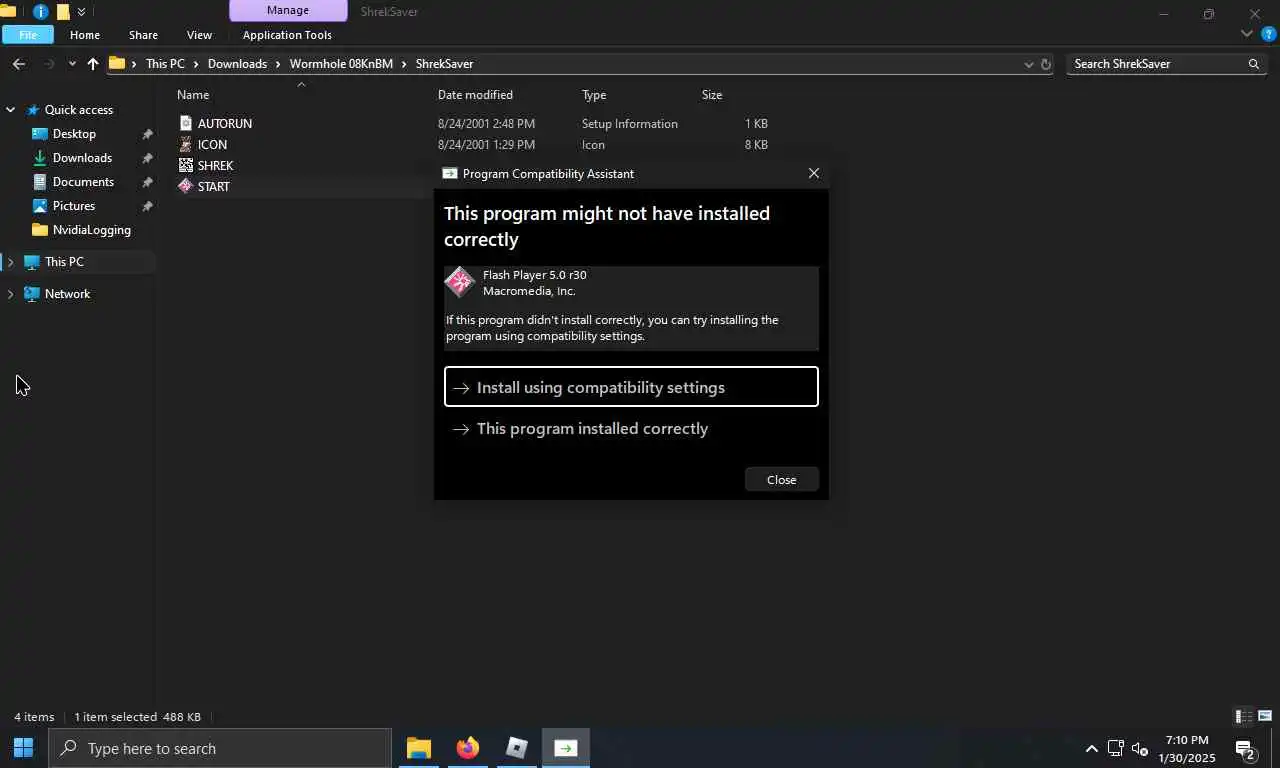Screen dimensions: 1280x768
Task: Dismiss the Compatibility Assistant with X
Action: pyautogui.click(x=814, y=173)
